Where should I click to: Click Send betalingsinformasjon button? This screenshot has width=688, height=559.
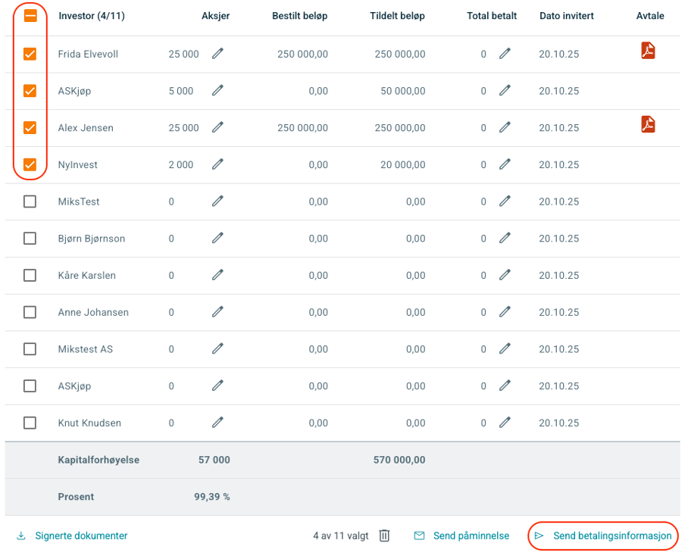tap(604, 536)
